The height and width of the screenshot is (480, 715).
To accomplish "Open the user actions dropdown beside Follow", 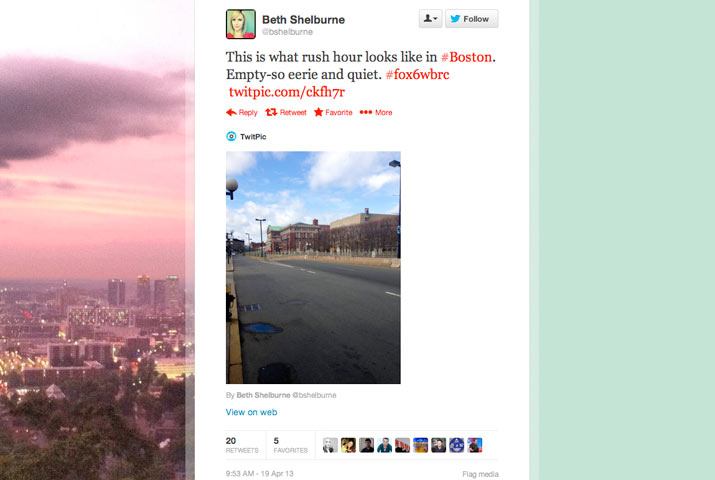I will pos(430,19).
